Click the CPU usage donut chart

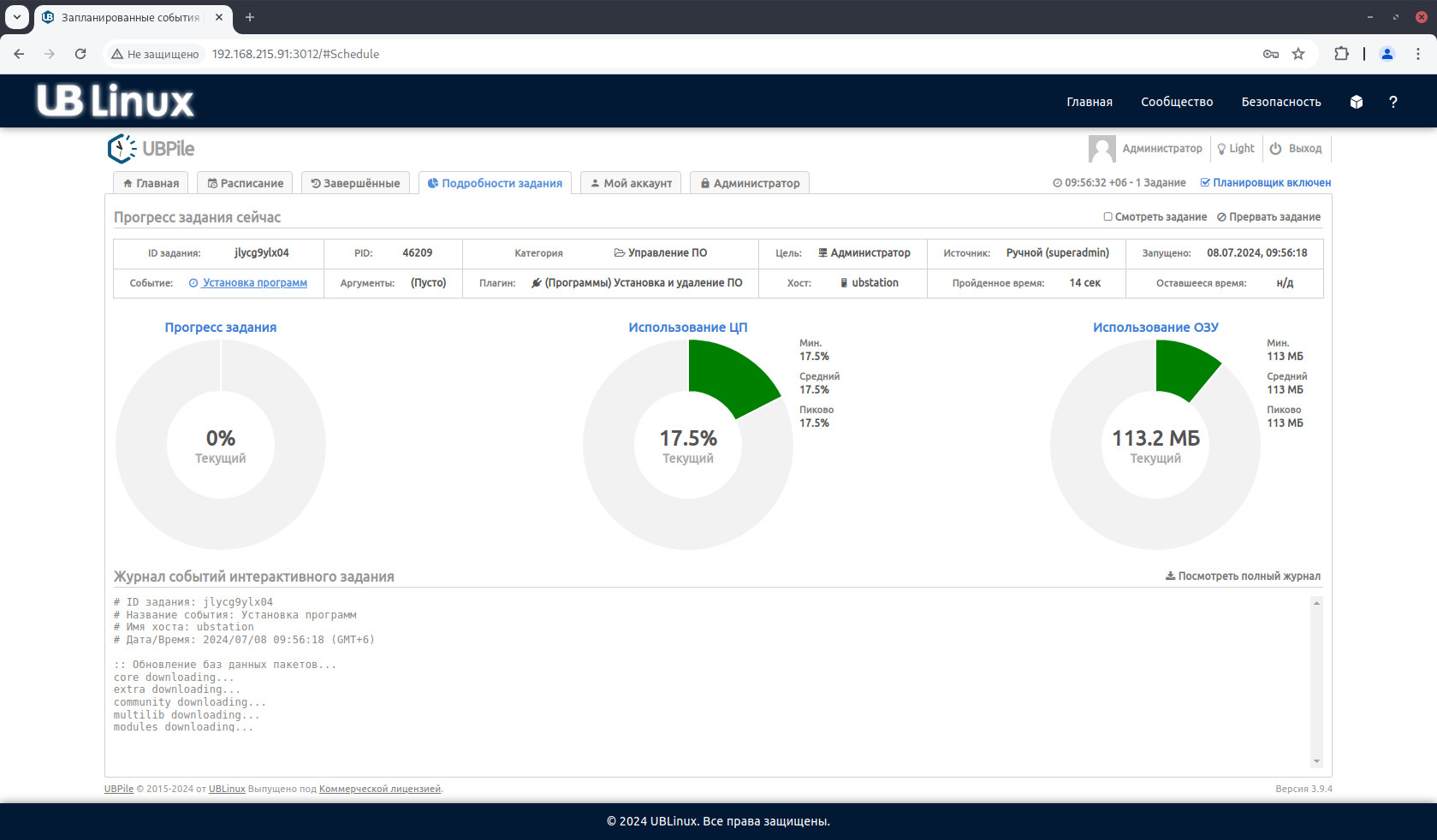tap(688, 445)
